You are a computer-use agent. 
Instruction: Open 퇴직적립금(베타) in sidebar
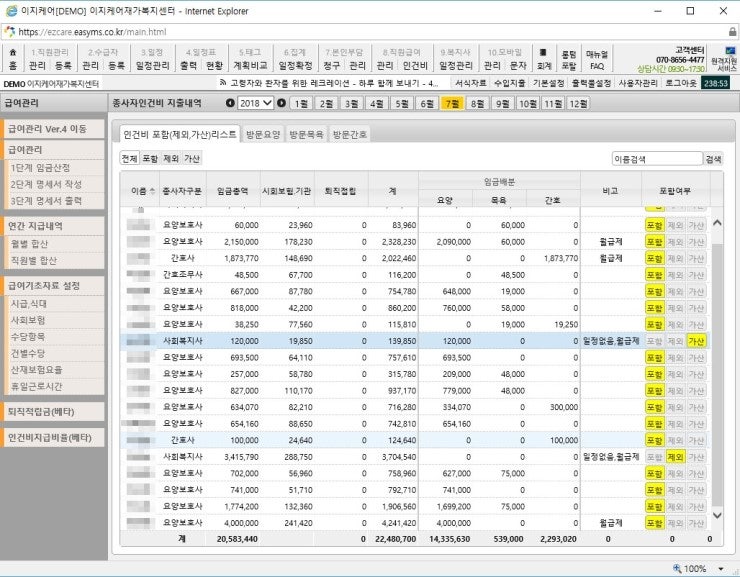[53, 411]
